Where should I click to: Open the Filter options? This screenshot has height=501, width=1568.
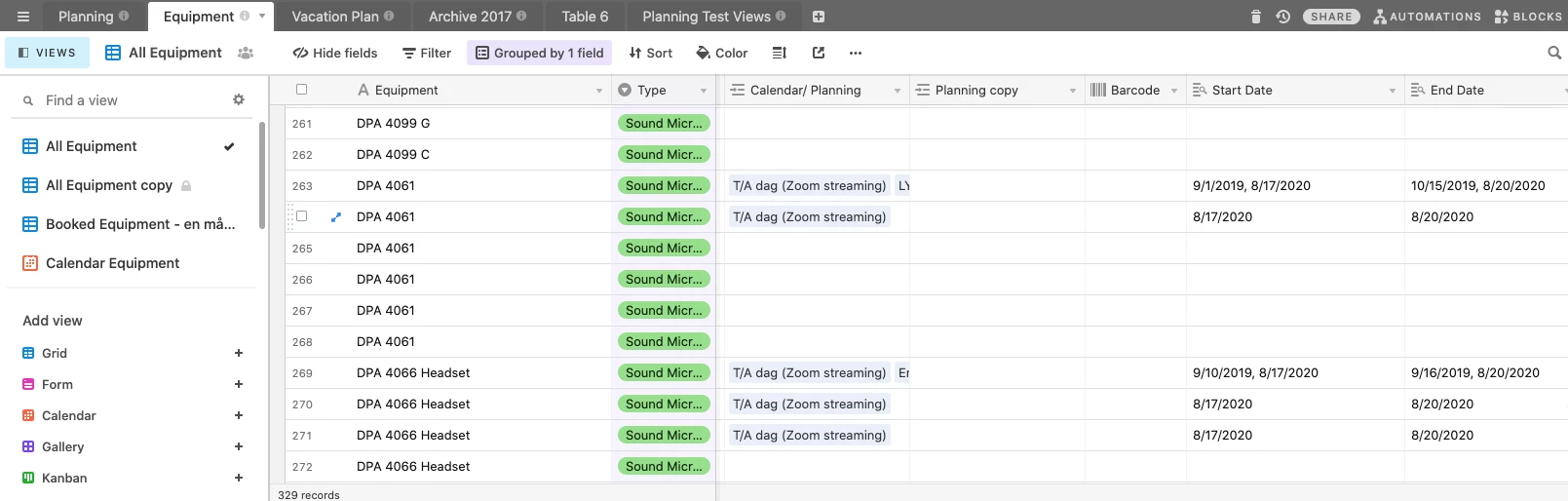click(427, 53)
